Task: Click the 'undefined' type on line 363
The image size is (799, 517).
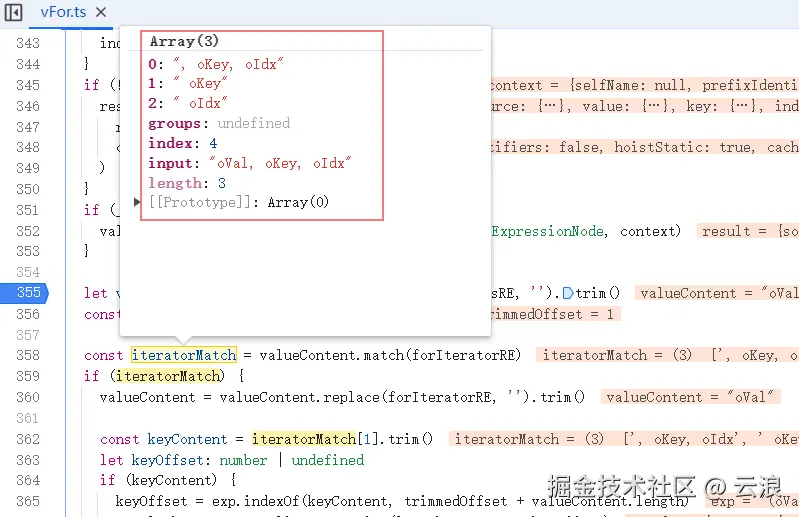Action: click(x=328, y=460)
